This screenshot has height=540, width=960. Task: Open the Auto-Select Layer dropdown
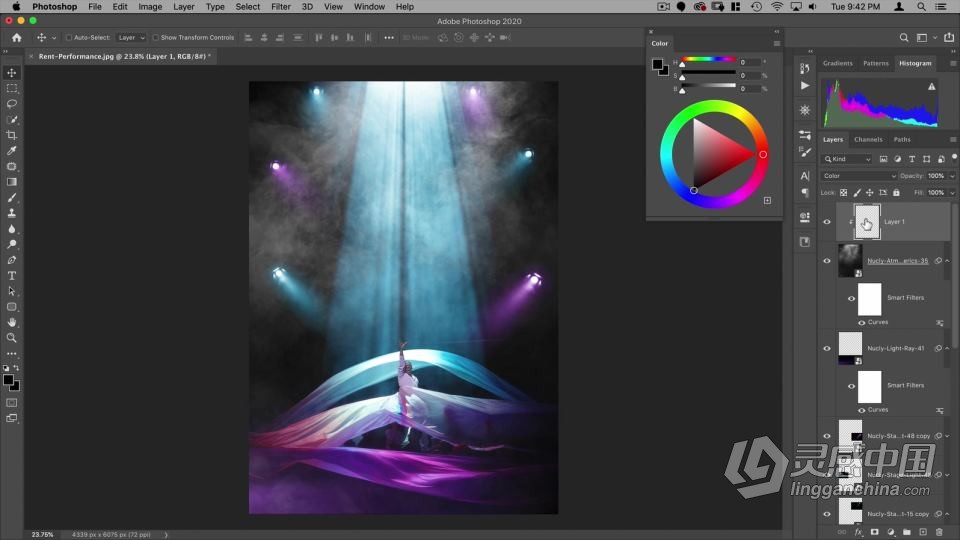click(x=130, y=38)
